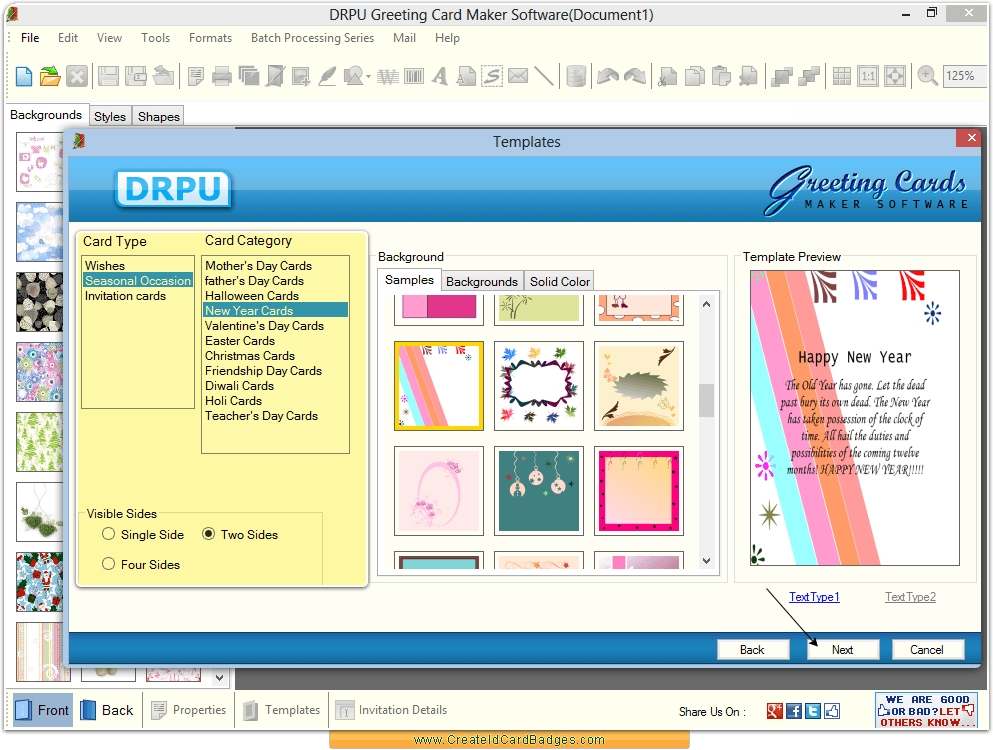Click the database cylinder icon
Viewport: 993px width, 750px height.
(x=576, y=77)
